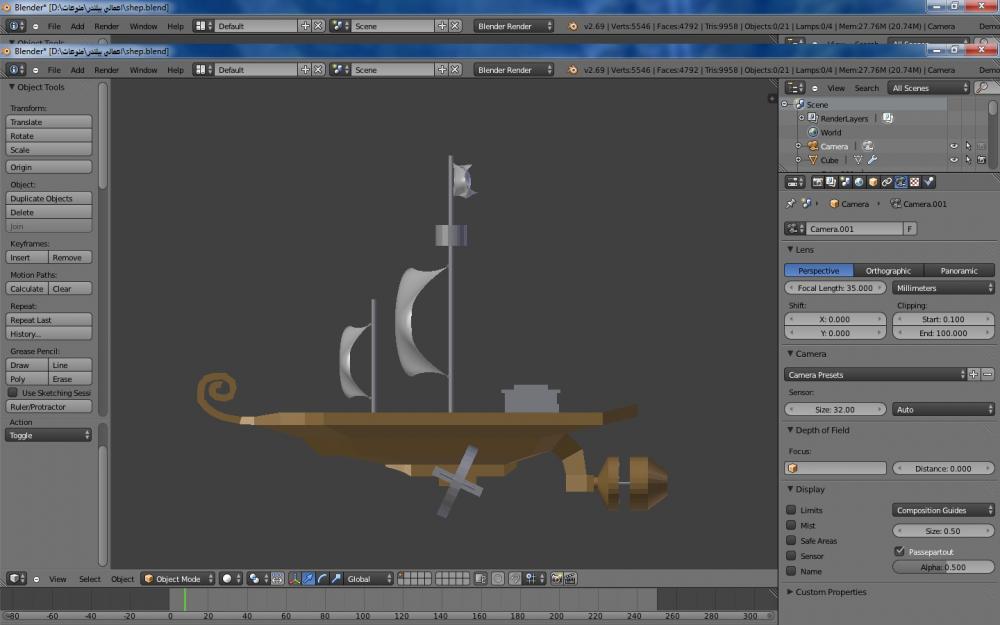Click the wrench modifier icon beside Cube
Viewport: 1000px width, 625px height.
click(x=872, y=160)
